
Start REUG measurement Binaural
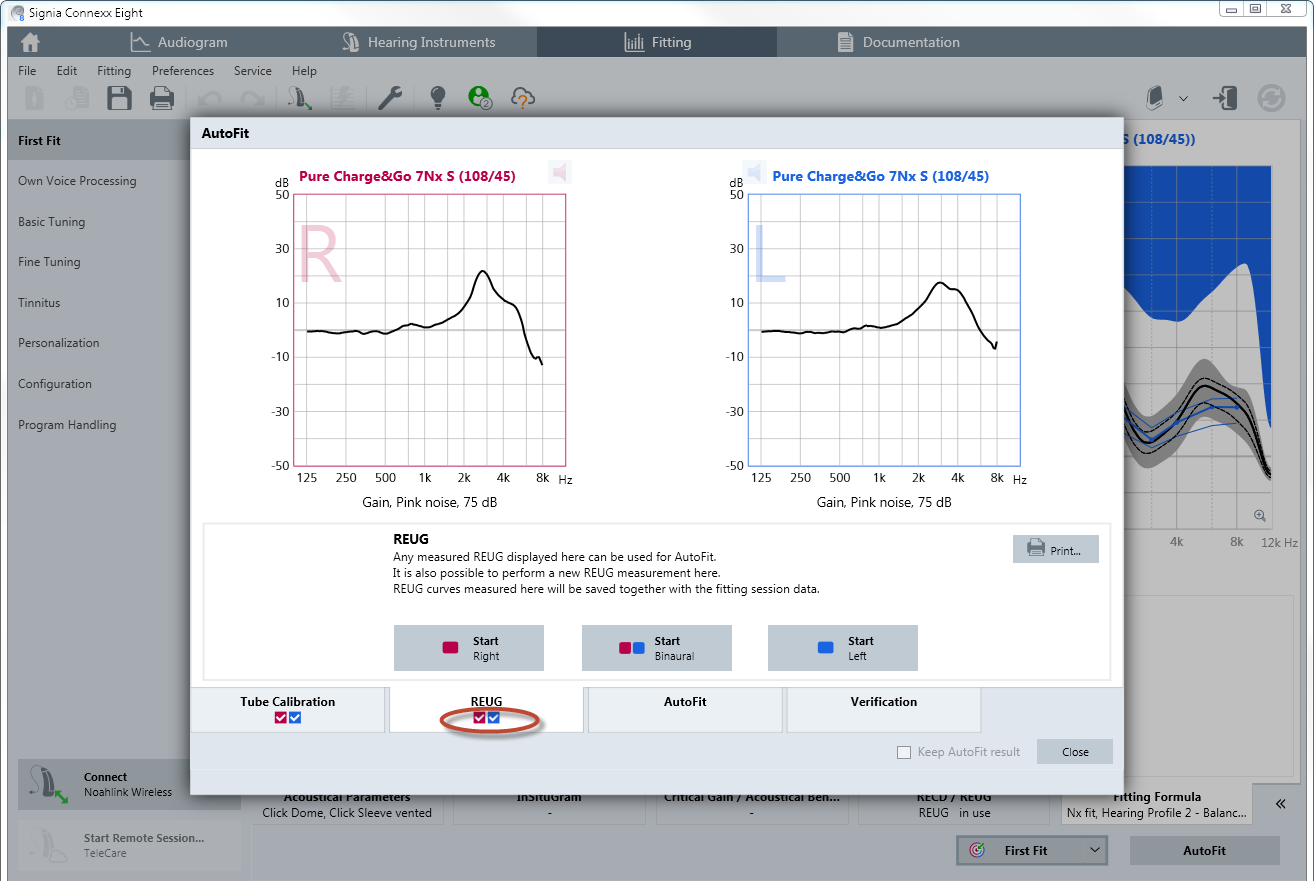tap(657, 648)
